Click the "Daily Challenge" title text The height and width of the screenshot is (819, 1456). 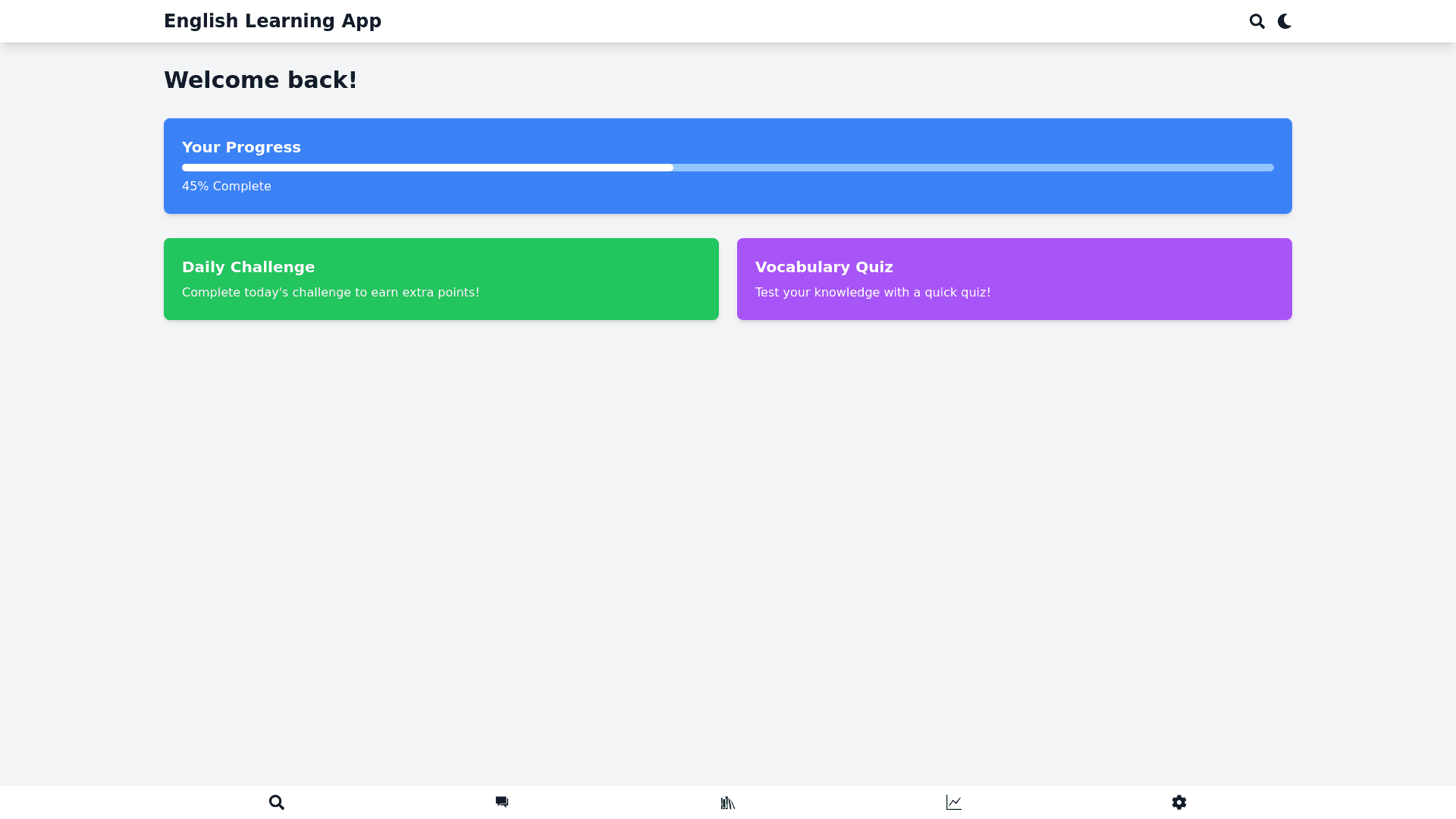[x=248, y=267]
